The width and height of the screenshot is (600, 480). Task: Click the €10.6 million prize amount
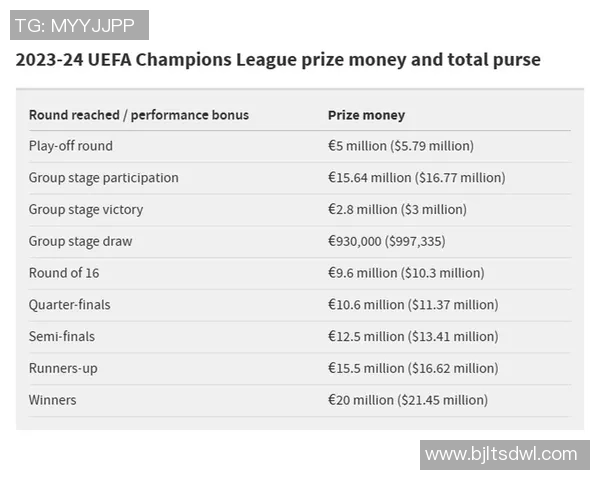(x=413, y=305)
